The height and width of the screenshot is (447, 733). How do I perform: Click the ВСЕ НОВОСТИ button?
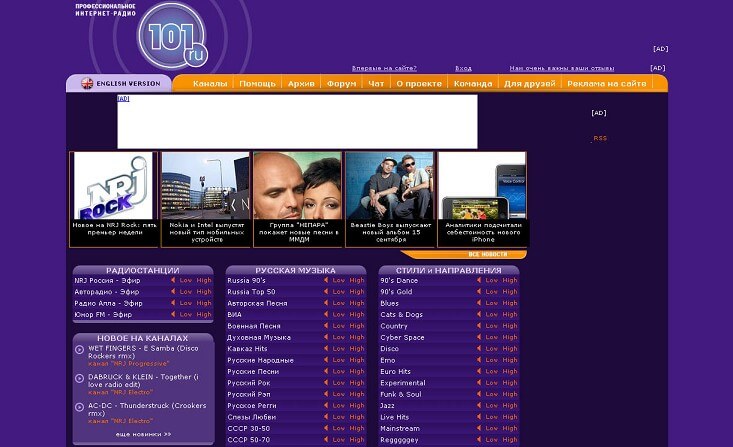click(x=488, y=254)
